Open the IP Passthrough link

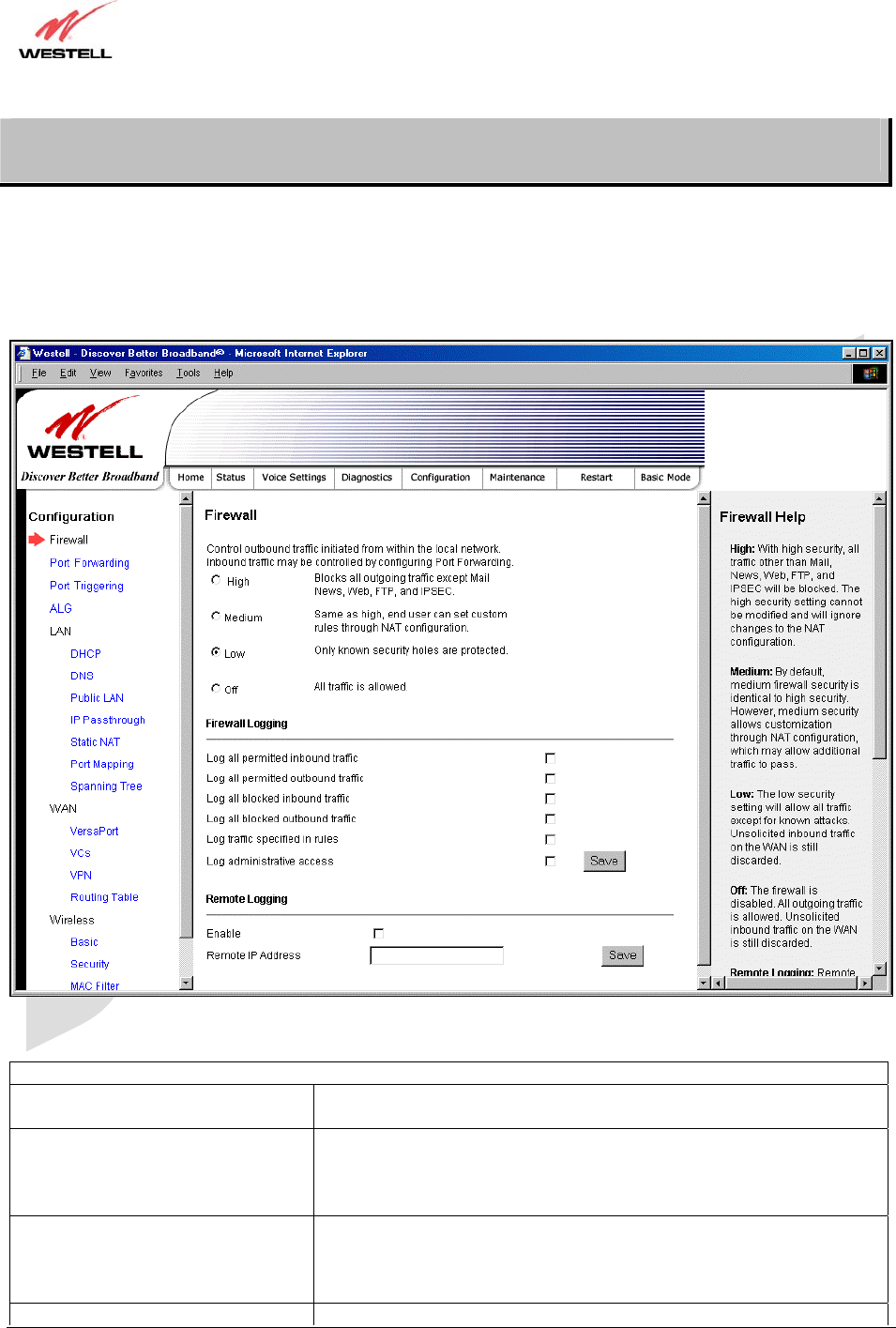tap(108, 720)
